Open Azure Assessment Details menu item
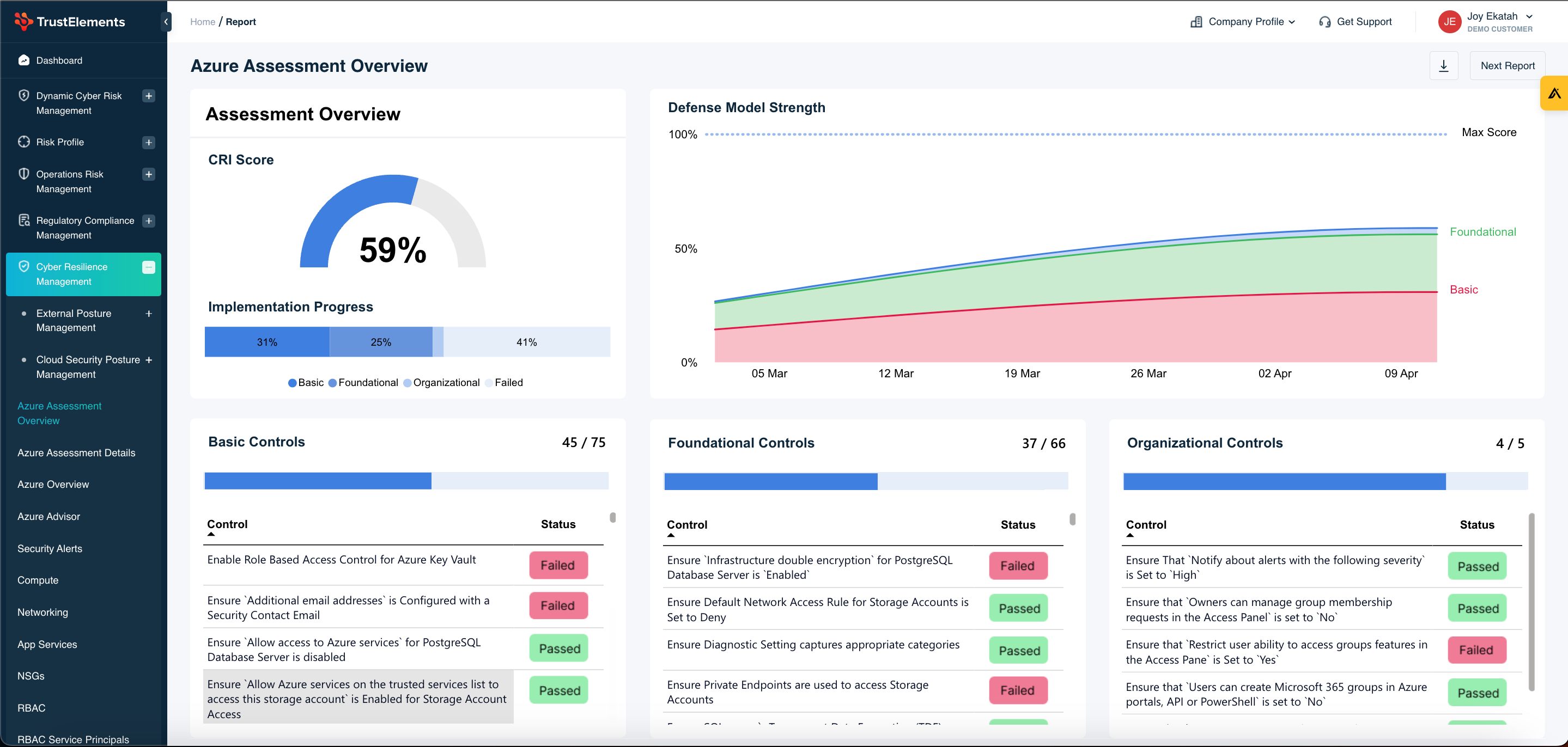 (76, 452)
